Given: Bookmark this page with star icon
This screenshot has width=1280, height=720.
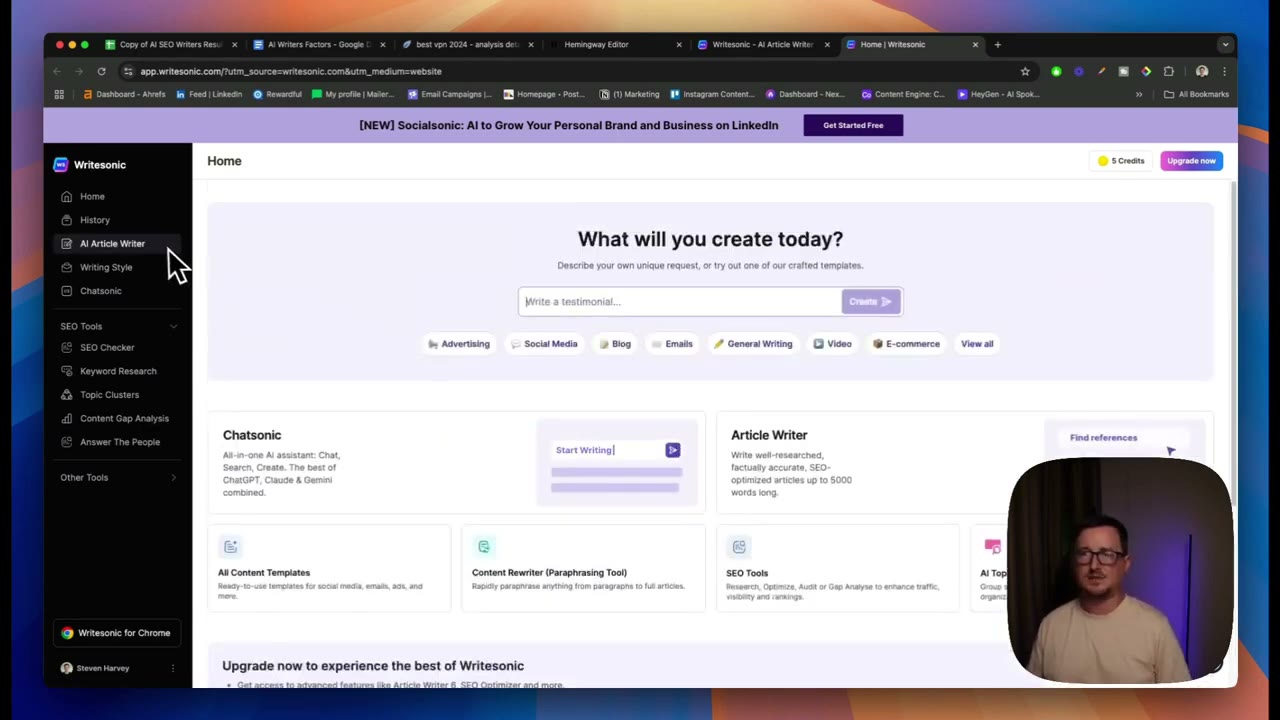Looking at the screenshot, I should click(x=1025, y=72).
